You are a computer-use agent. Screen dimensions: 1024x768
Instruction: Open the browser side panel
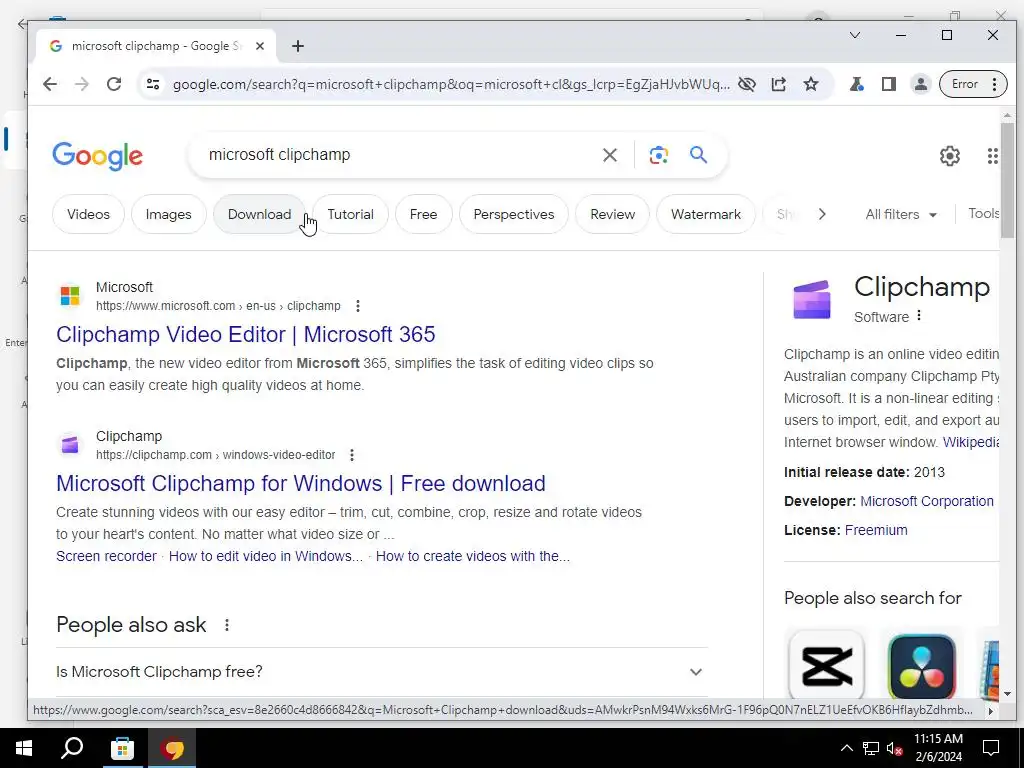[x=888, y=84]
